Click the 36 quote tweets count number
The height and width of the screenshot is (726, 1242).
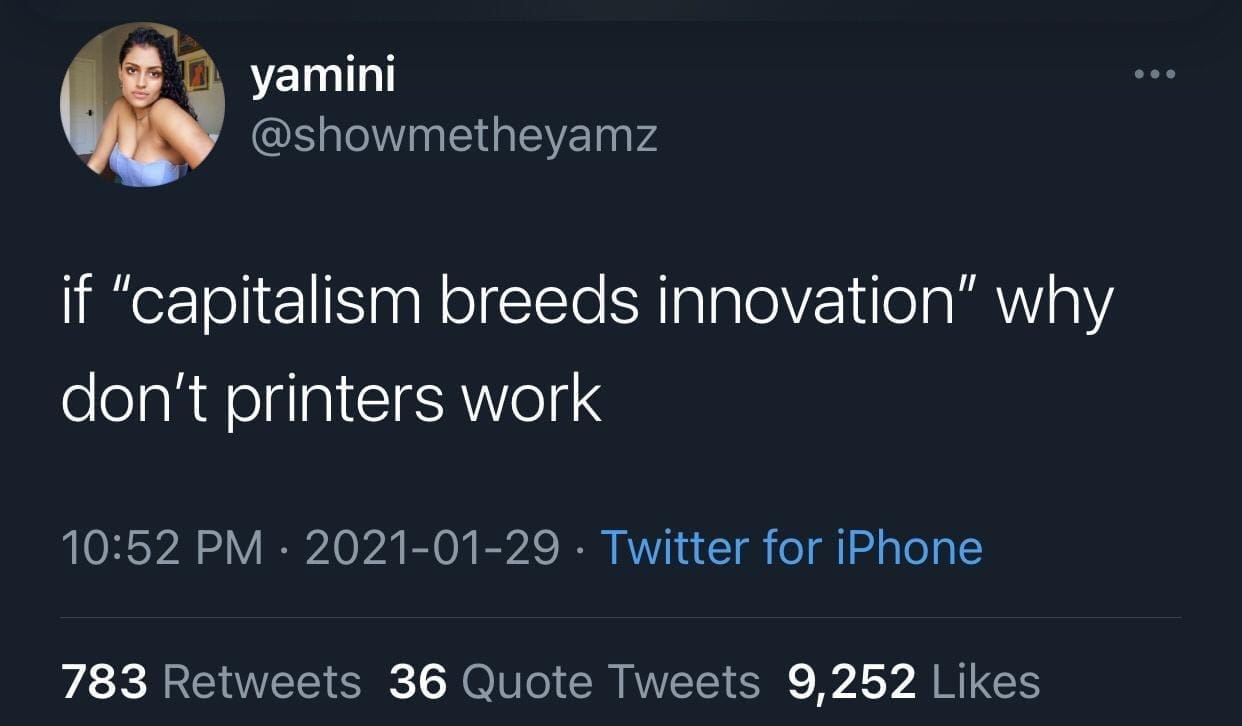tap(418, 682)
